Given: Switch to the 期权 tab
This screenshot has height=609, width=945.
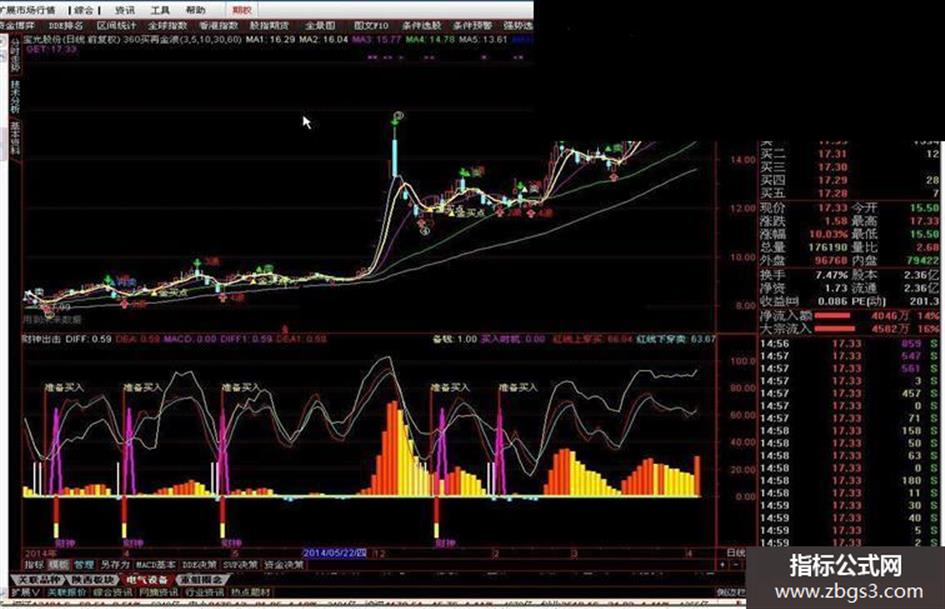Looking at the screenshot, I should pos(242,10).
